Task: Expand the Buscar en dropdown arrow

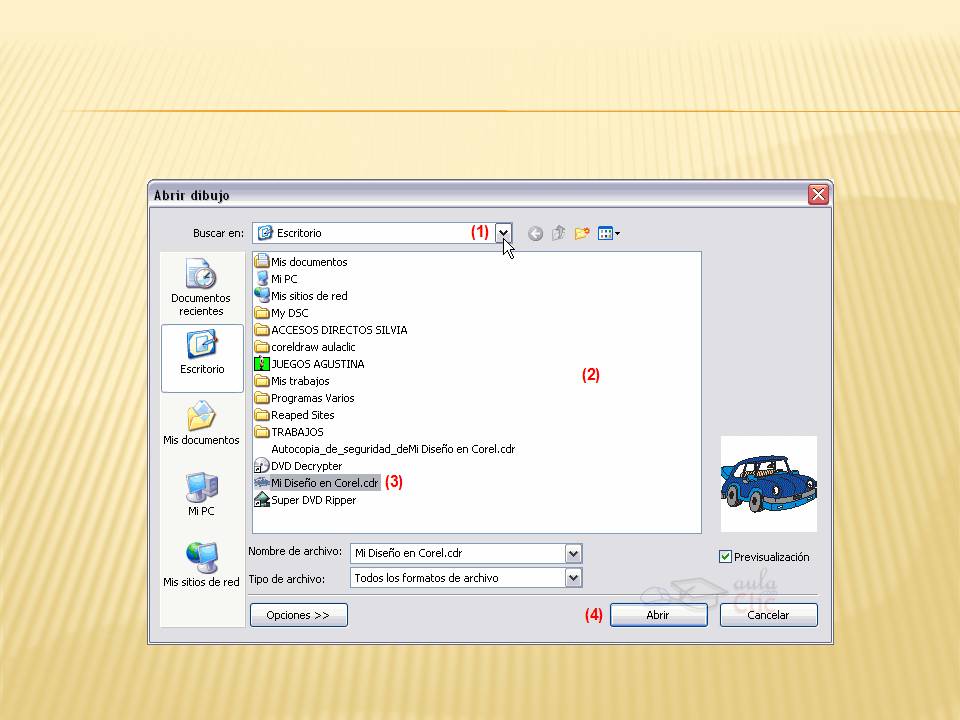Action: [503, 233]
